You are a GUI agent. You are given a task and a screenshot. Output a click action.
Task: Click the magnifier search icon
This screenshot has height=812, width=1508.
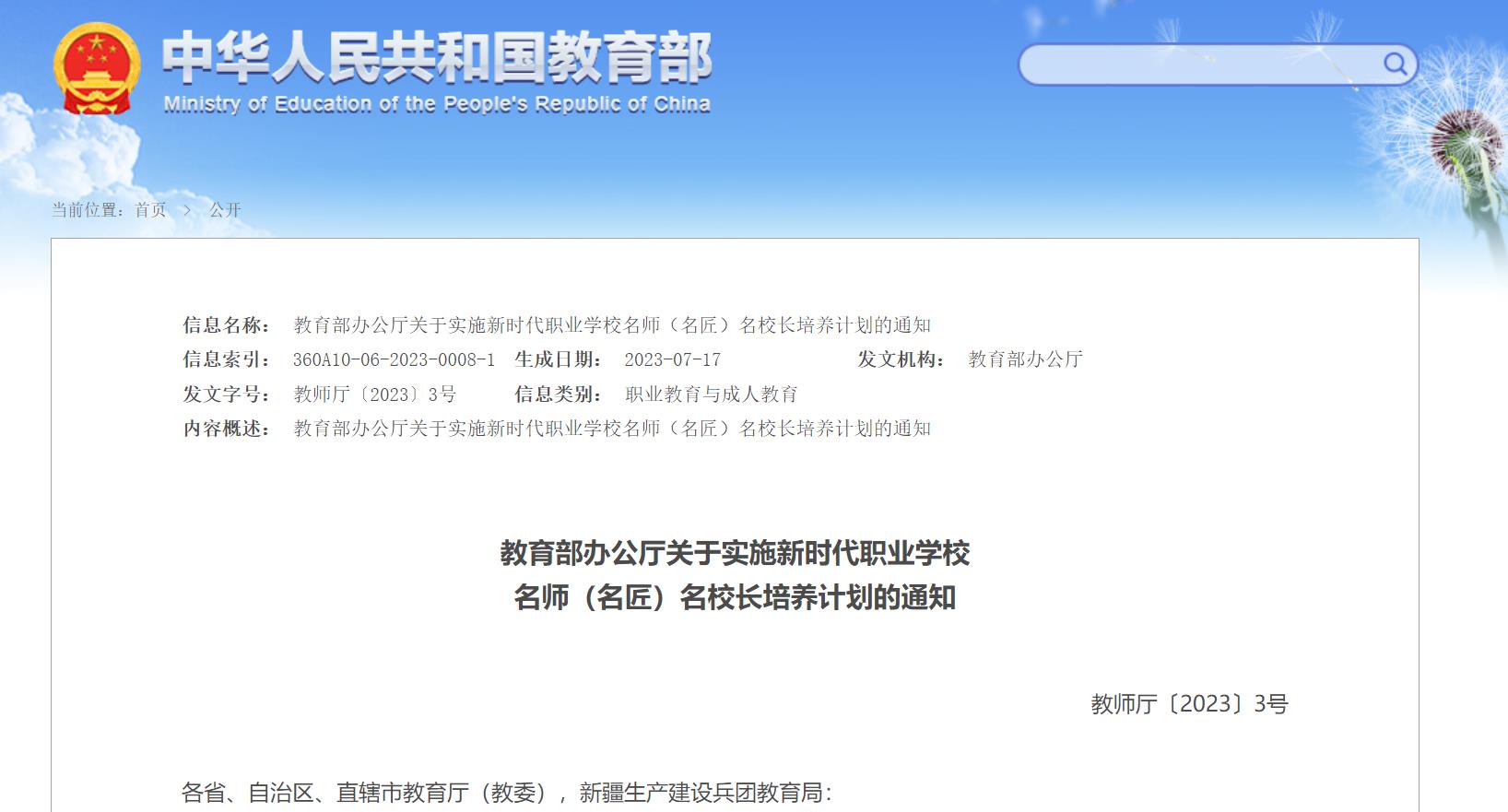[x=1395, y=64]
